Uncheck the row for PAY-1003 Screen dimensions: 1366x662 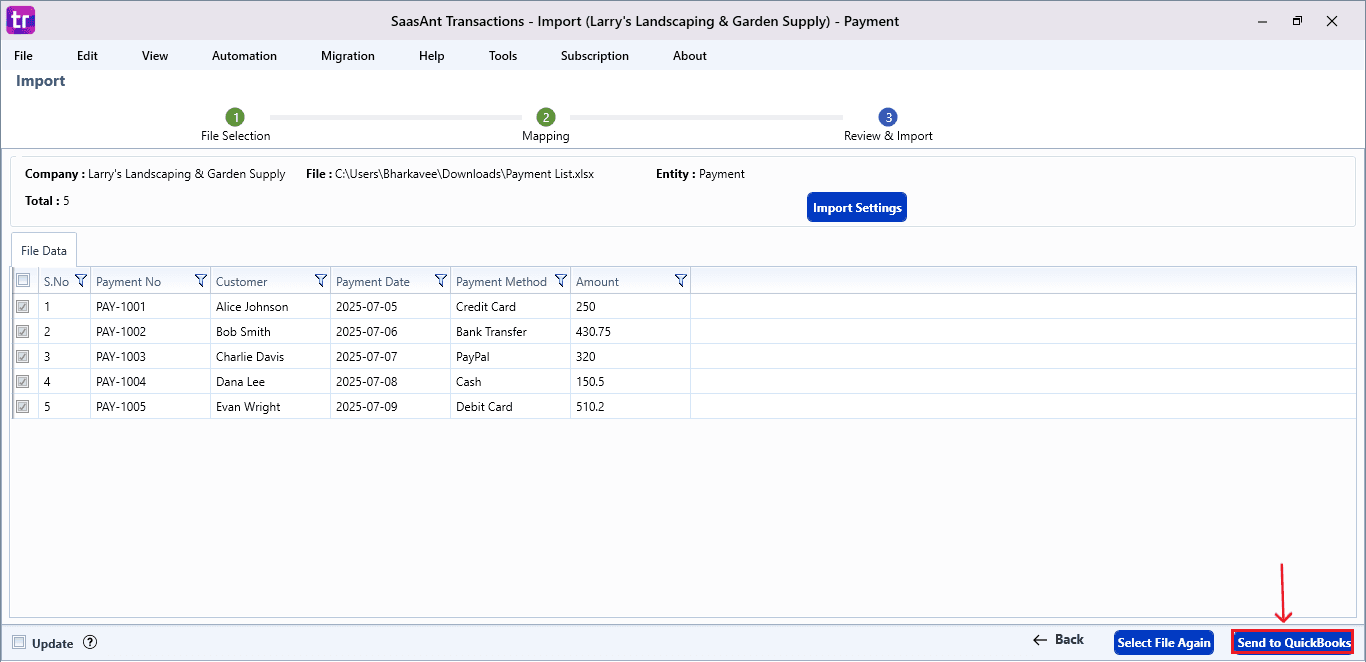point(22,356)
